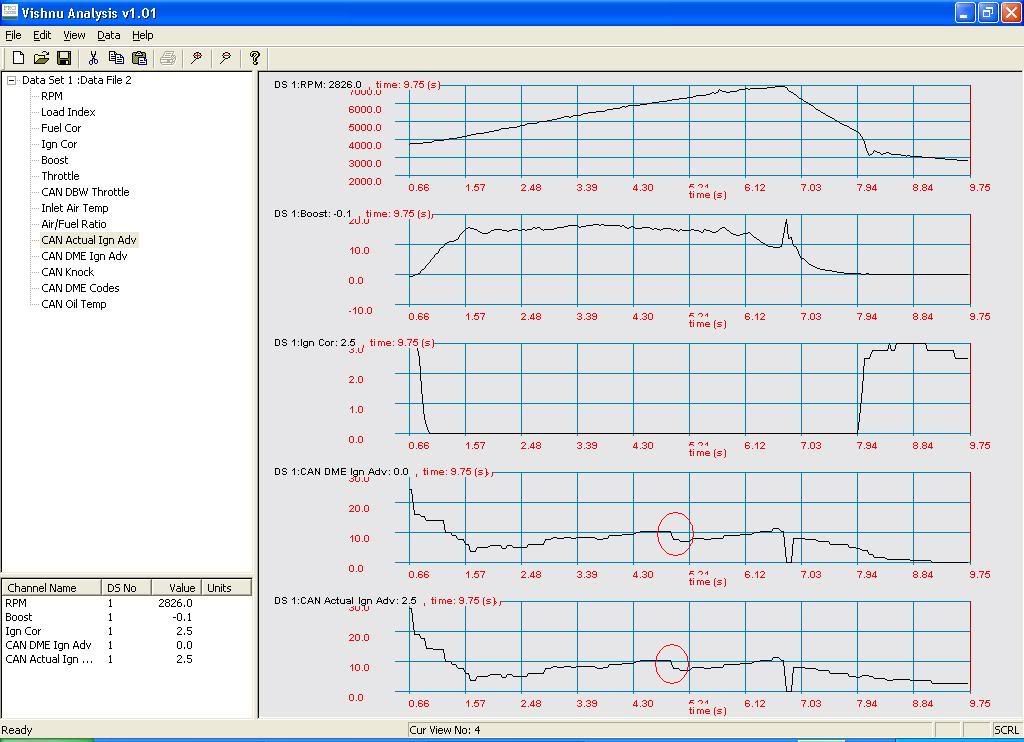
Task: Select CAN DME Ign Adv row in the channel table
Action: click(x=127, y=645)
